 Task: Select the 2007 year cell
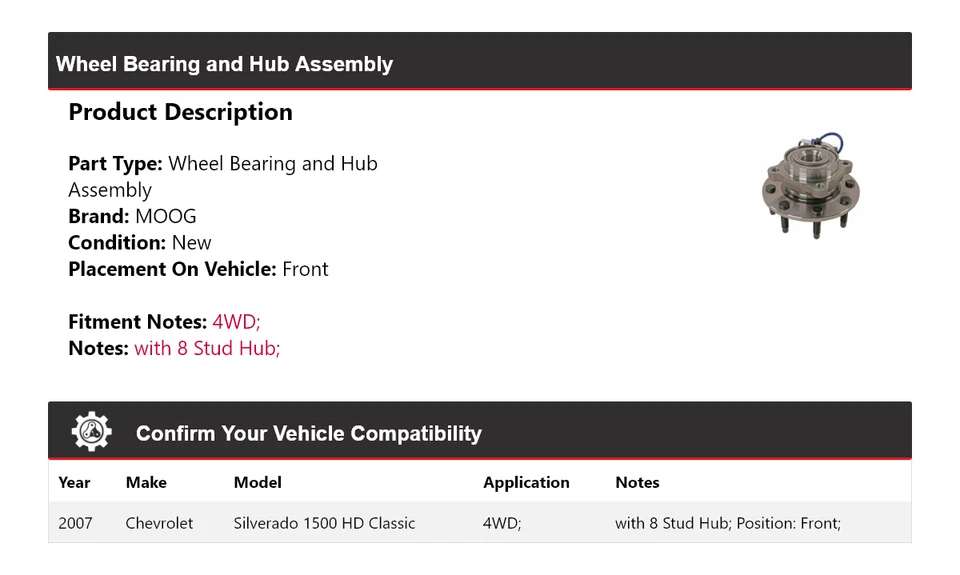pos(75,523)
